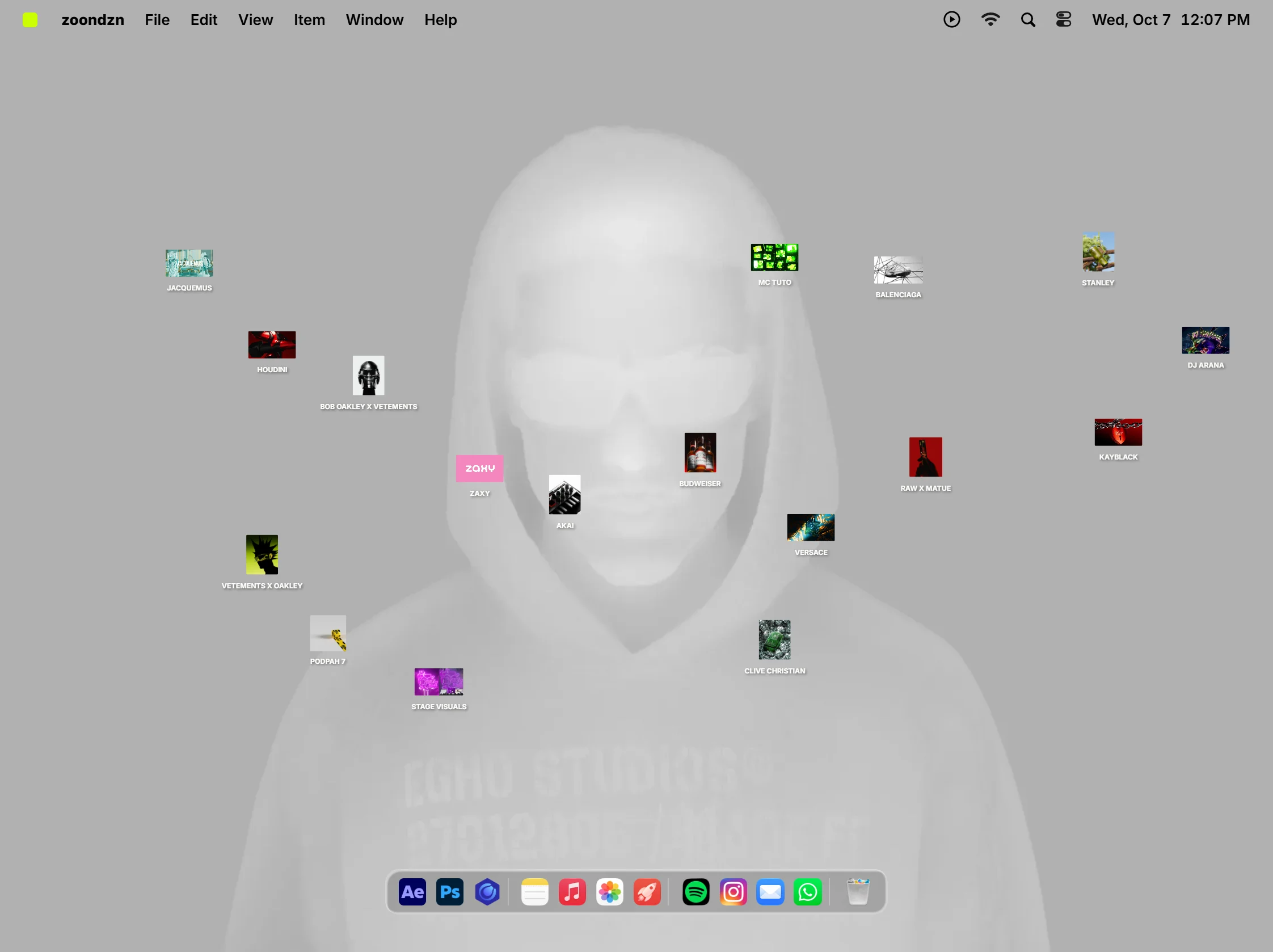Viewport: 1273px width, 952px height.
Task: Open Control Center toggles icon
Action: [x=1064, y=19]
